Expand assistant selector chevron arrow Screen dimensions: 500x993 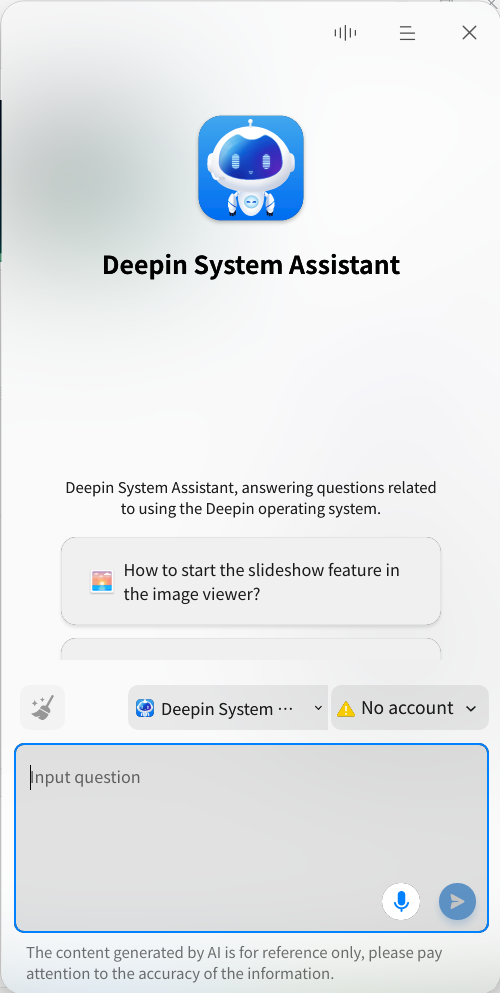[x=318, y=708]
